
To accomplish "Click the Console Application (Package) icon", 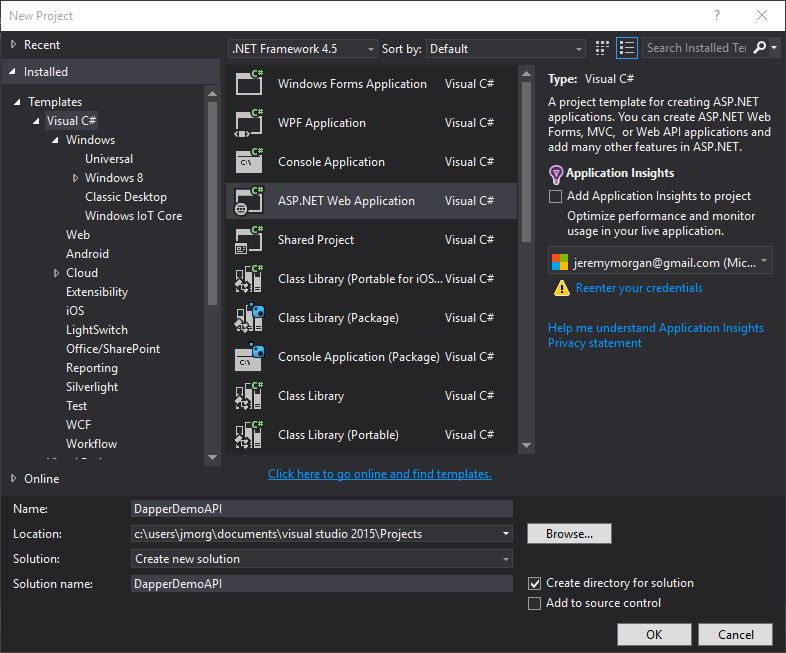I will coord(249,357).
